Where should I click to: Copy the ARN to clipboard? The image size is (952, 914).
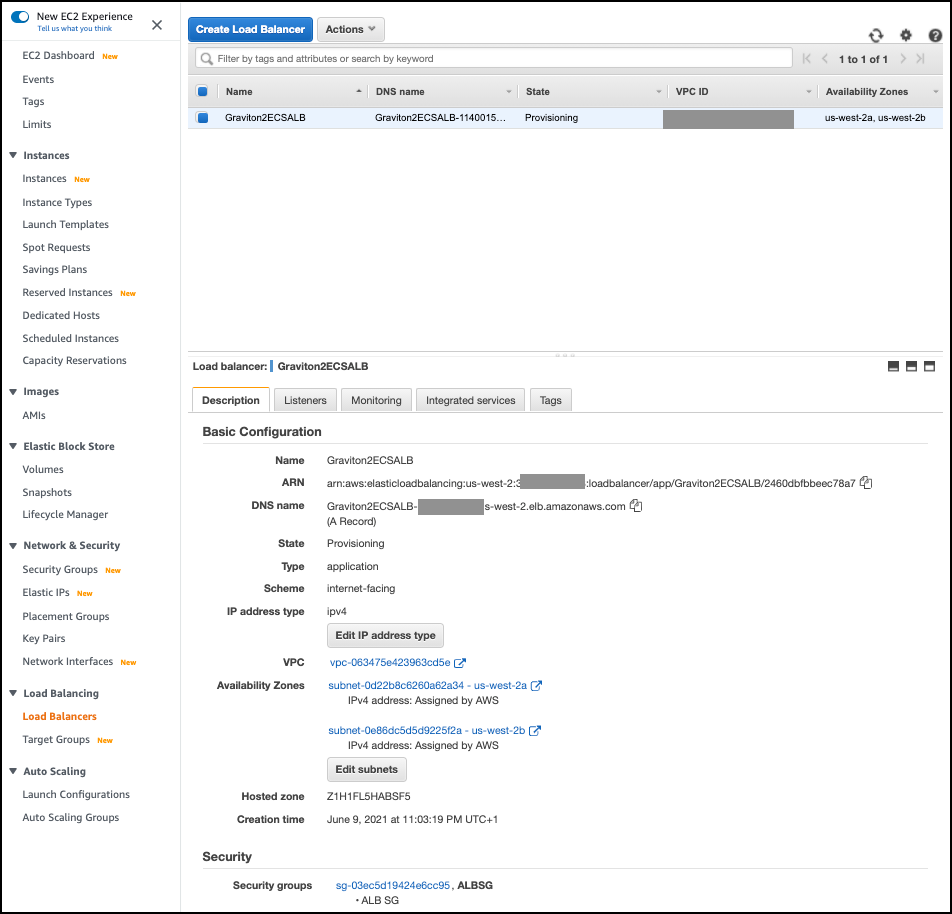866,483
